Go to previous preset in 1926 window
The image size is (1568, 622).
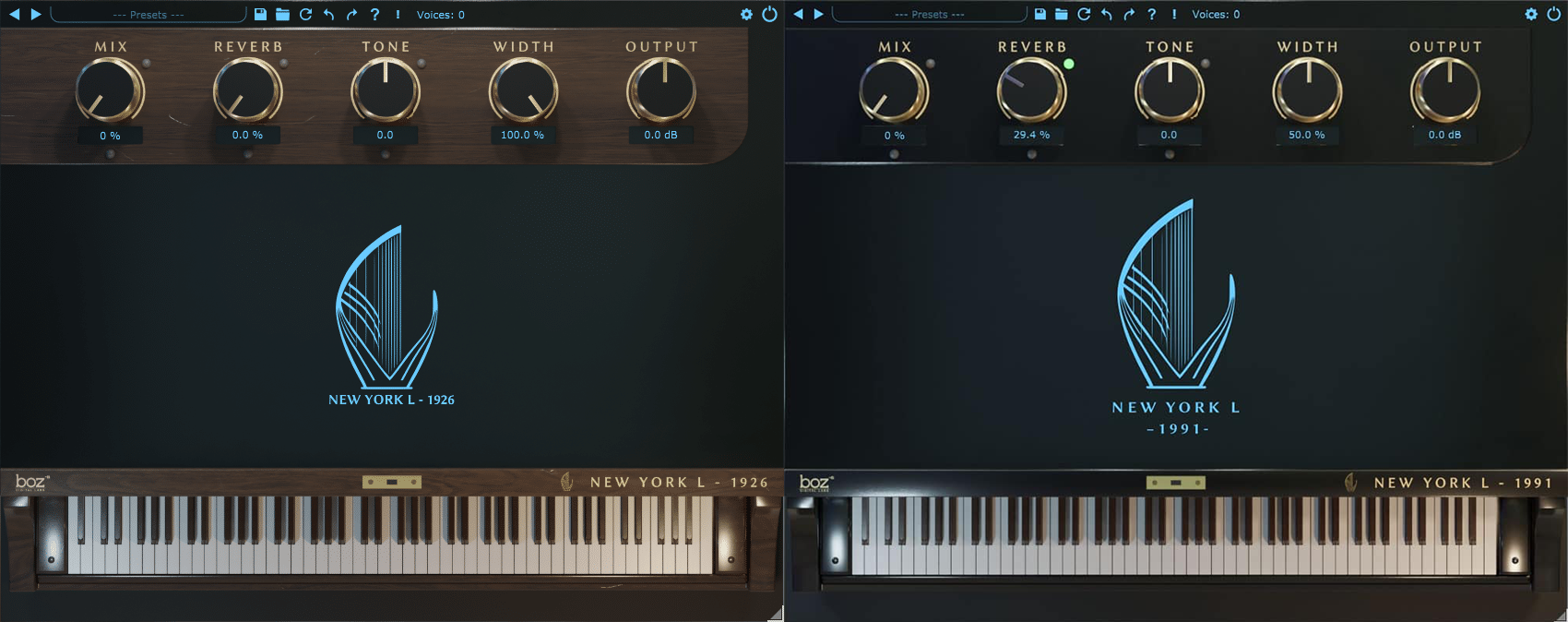point(14,14)
